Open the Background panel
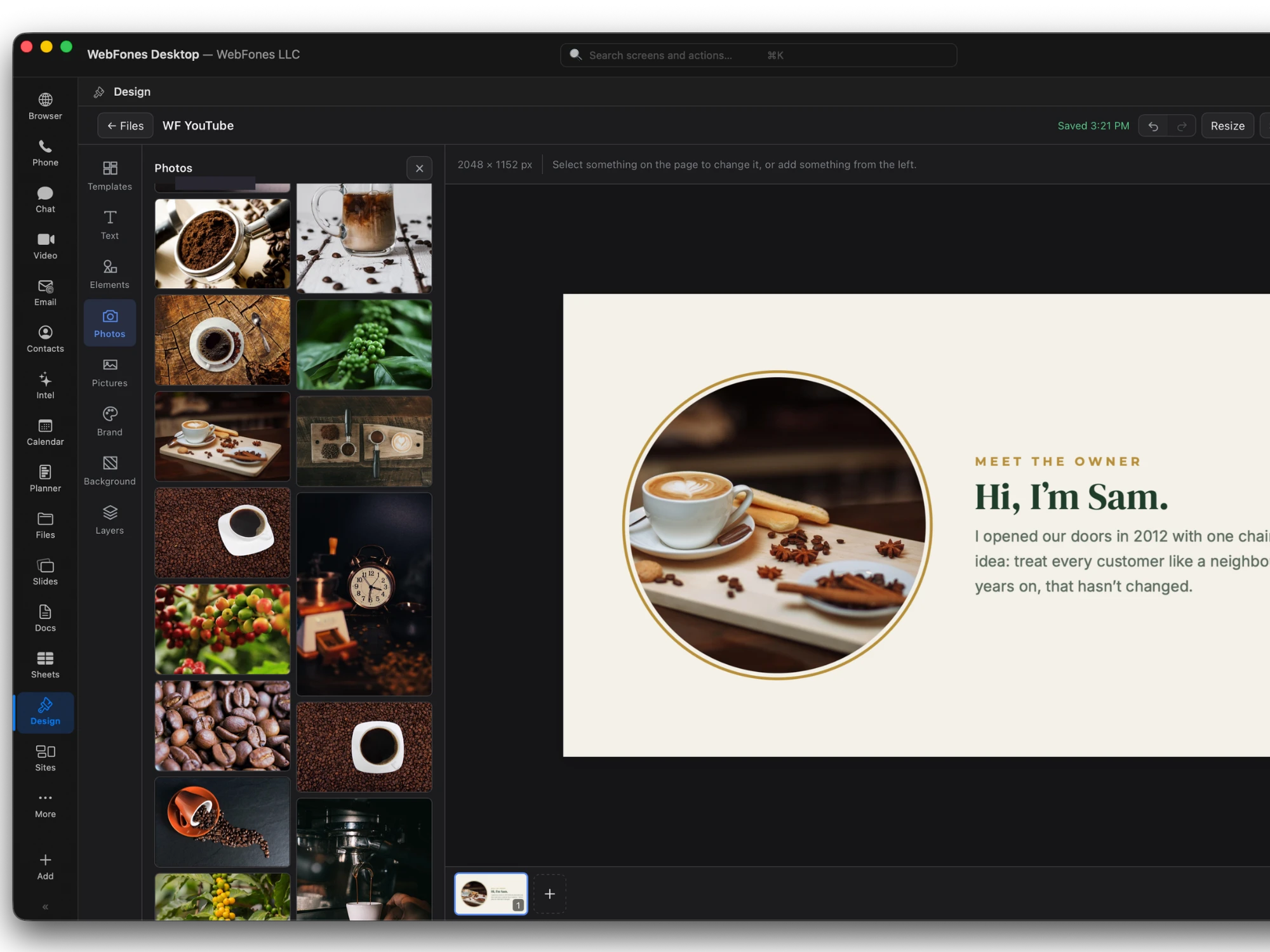 coord(110,471)
